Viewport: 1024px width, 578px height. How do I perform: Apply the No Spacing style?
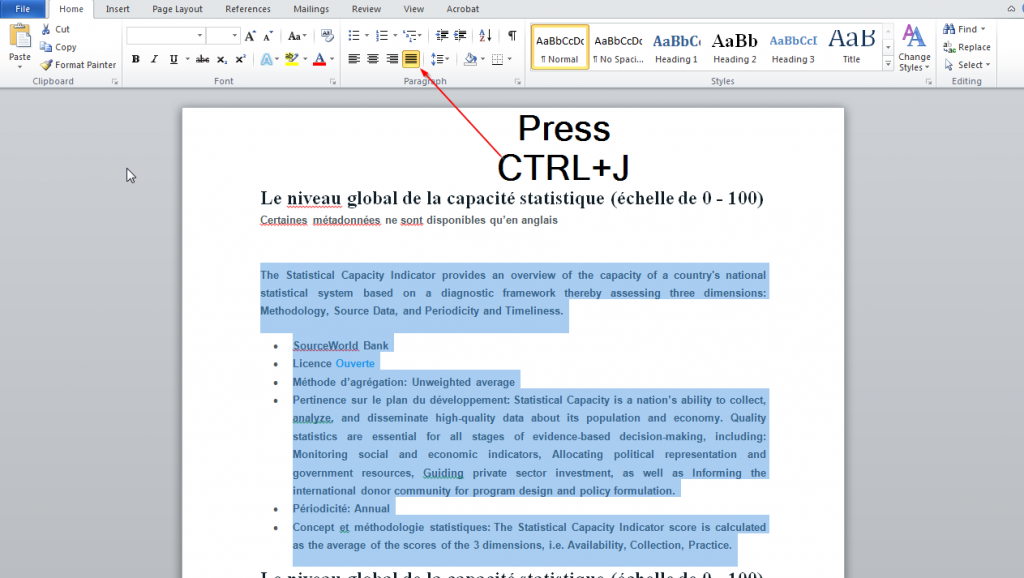click(618, 47)
